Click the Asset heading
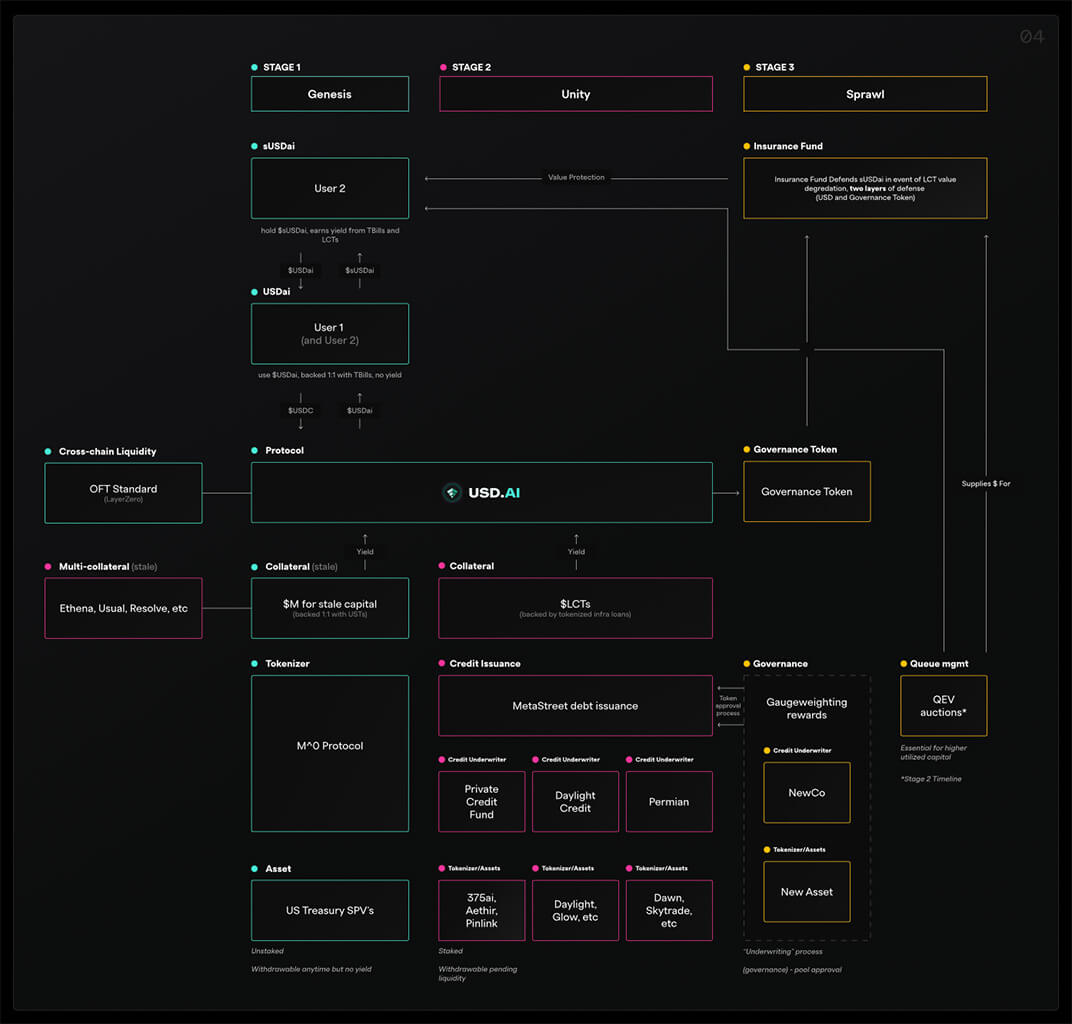This screenshot has width=1072, height=1024. click(x=278, y=869)
